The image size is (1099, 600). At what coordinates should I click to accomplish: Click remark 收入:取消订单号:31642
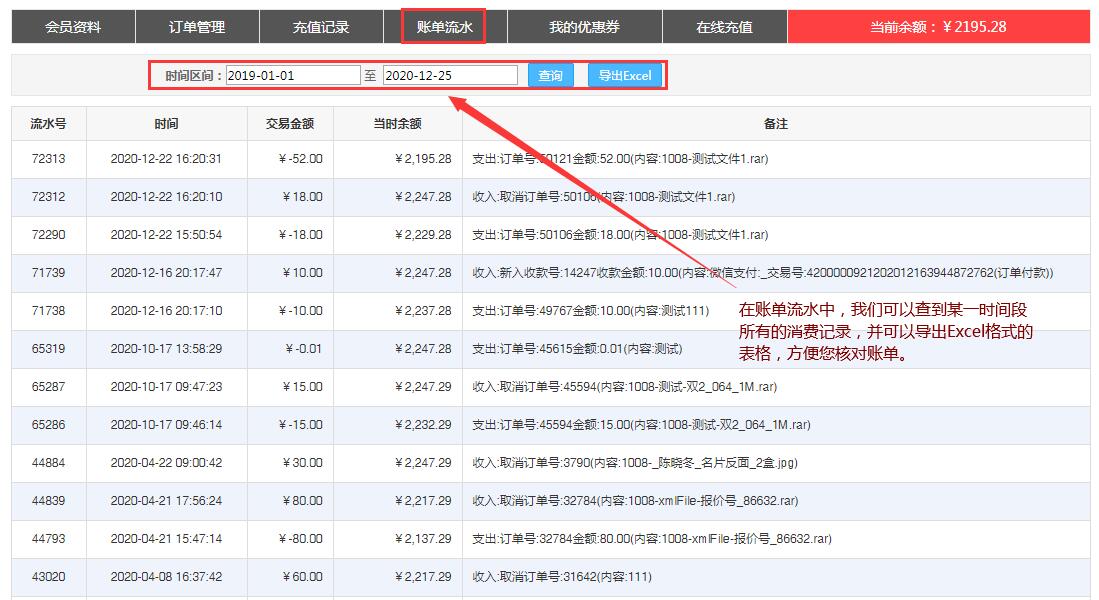coord(562,577)
